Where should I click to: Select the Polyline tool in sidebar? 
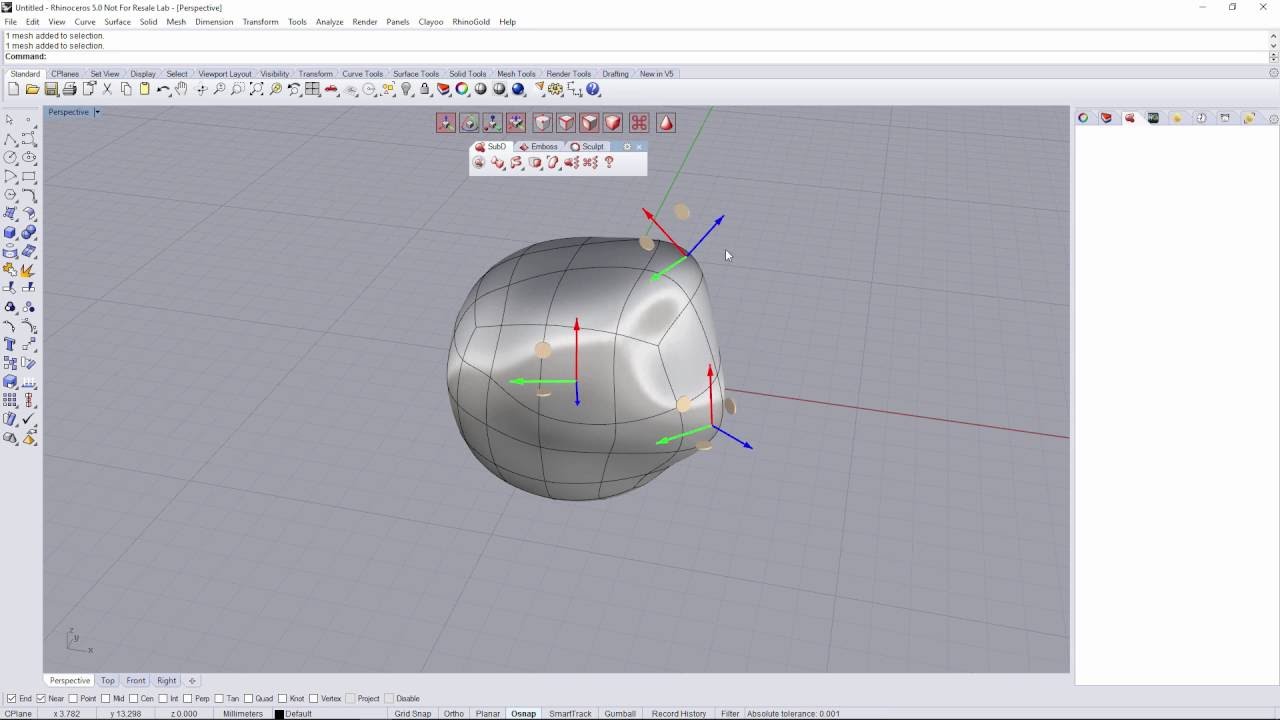pos(10,139)
